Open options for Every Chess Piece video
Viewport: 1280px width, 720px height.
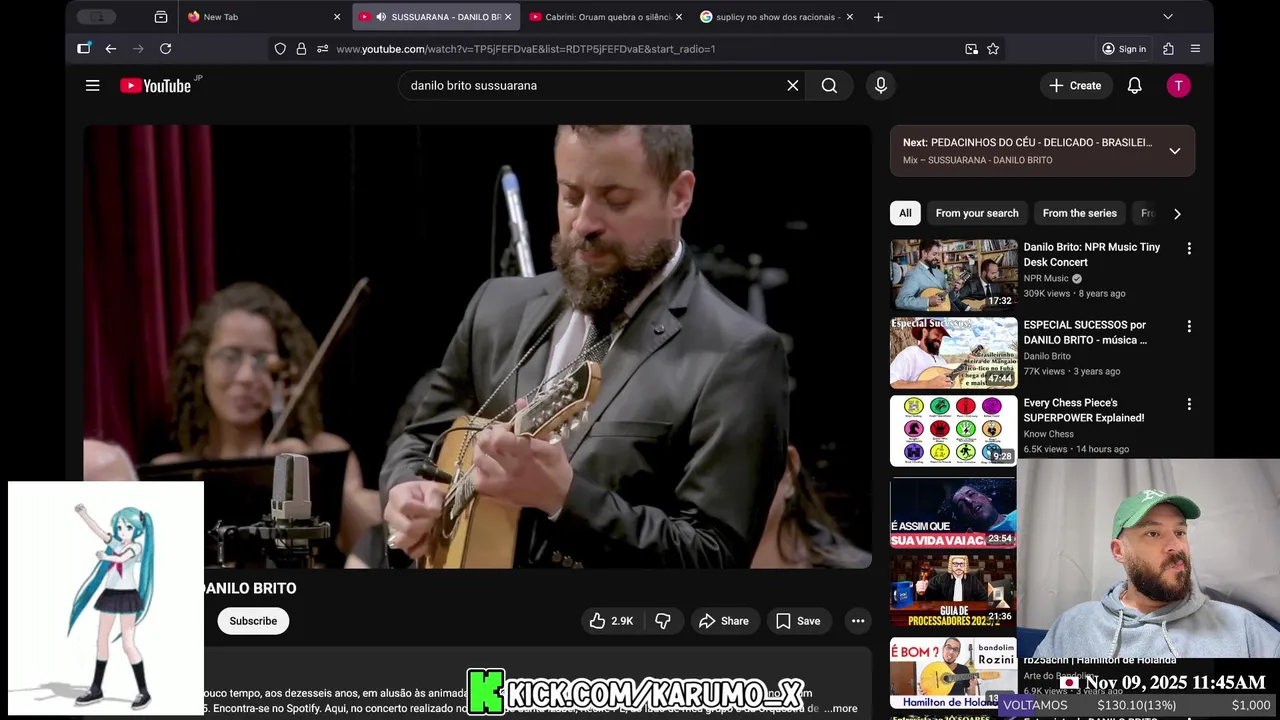click(x=1189, y=404)
